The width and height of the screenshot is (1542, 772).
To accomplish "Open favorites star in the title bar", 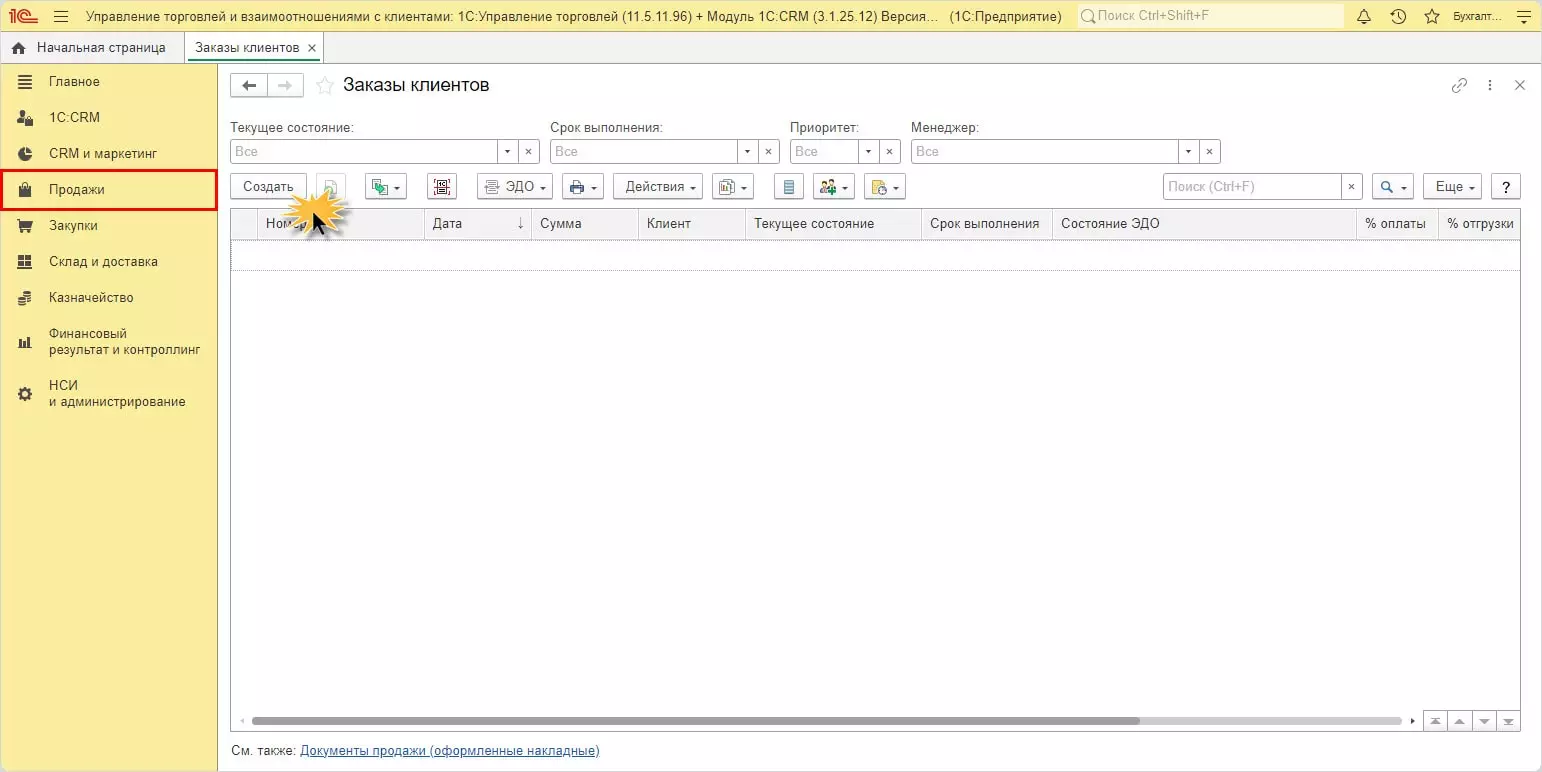I will click(1432, 17).
